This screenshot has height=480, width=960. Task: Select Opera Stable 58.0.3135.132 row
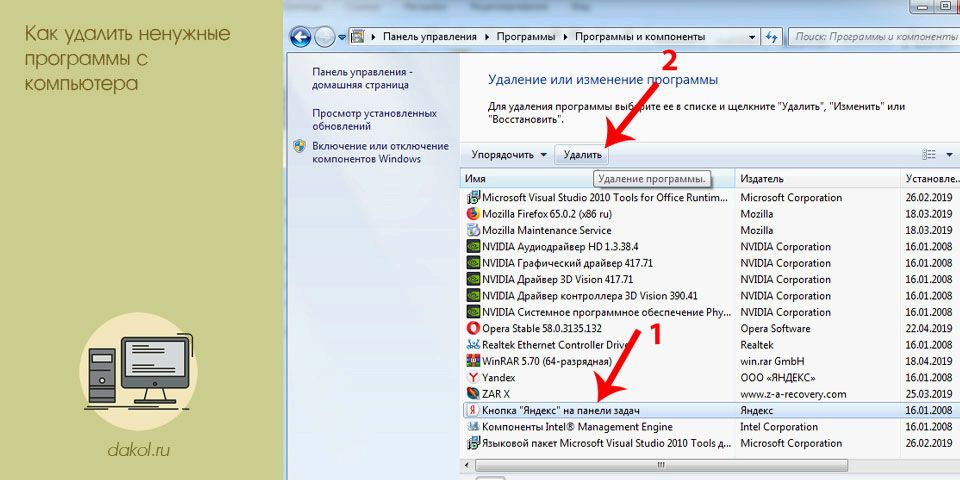(710, 328)
